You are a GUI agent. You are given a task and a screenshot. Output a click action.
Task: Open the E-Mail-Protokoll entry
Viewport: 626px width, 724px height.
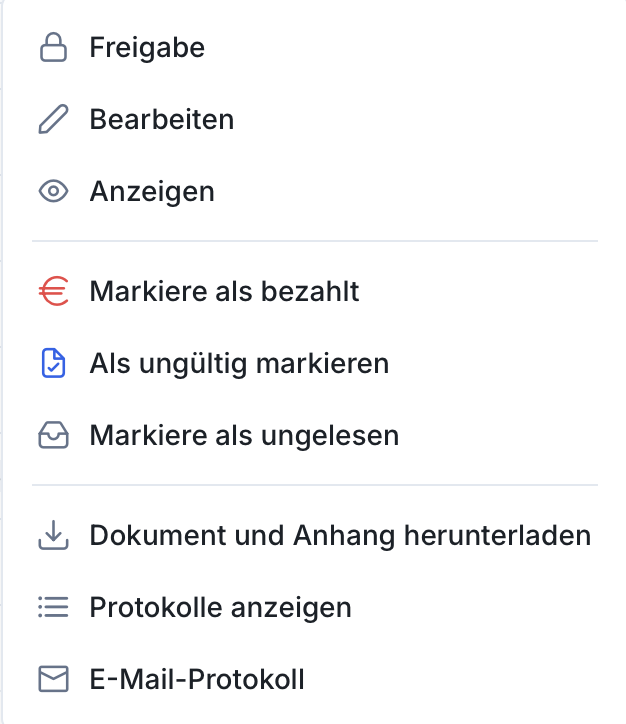[197, 680]
